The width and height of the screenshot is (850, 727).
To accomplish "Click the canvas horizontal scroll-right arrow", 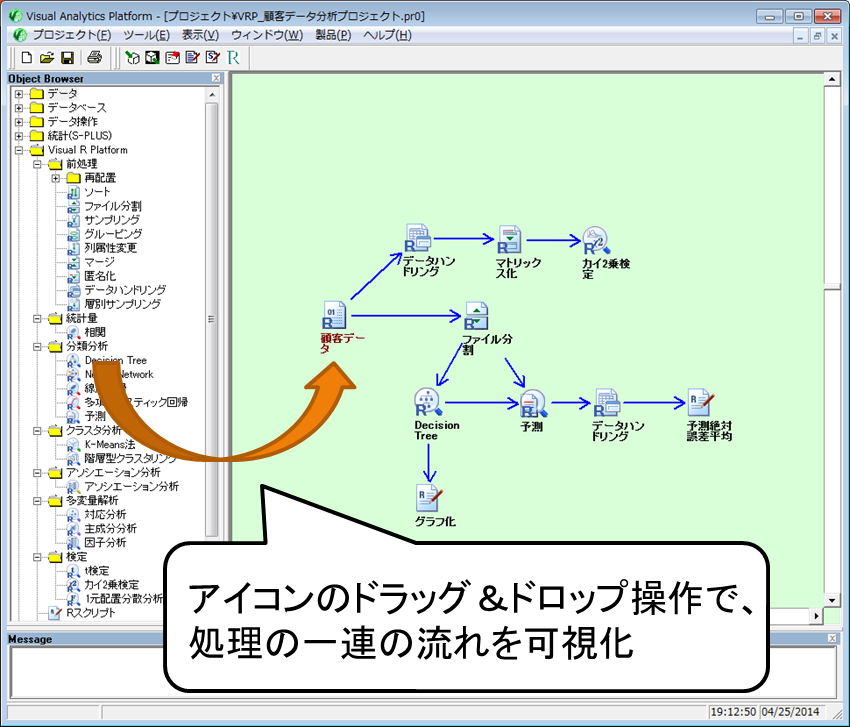I will (816, 616).
